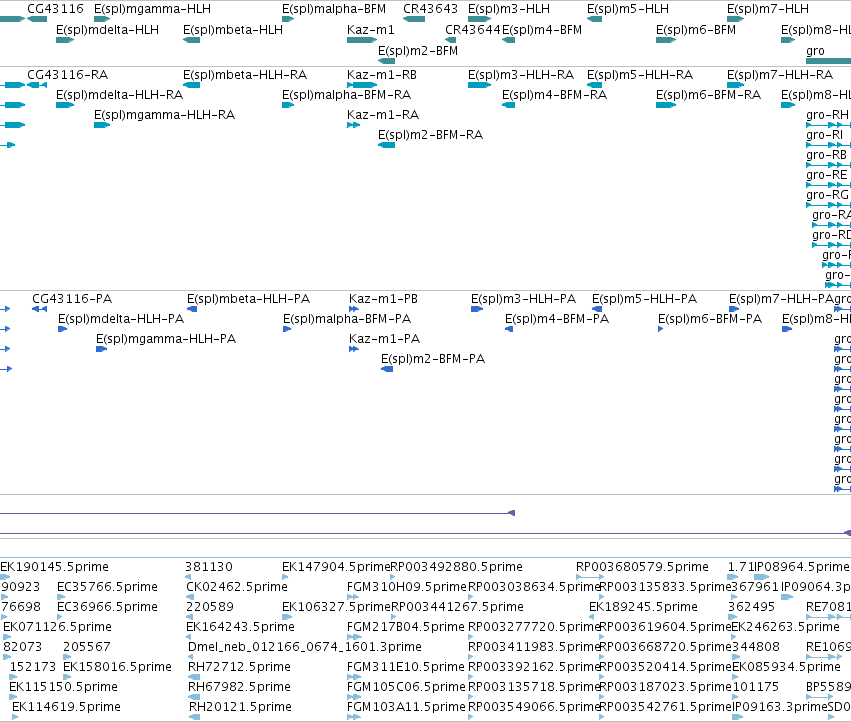Select the Kaz-m1-RB transcript label
Screen dimensions: 851x722
point(382,75)
